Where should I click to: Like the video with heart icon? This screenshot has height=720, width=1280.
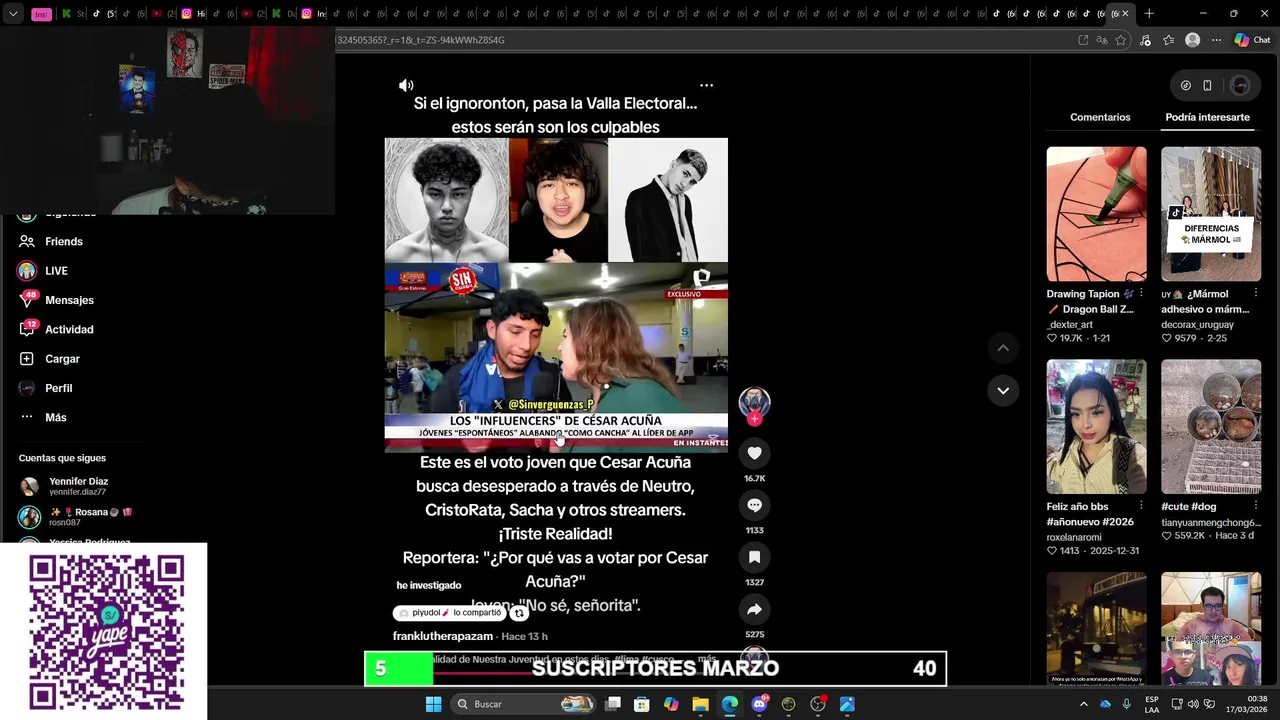point(754,453)
